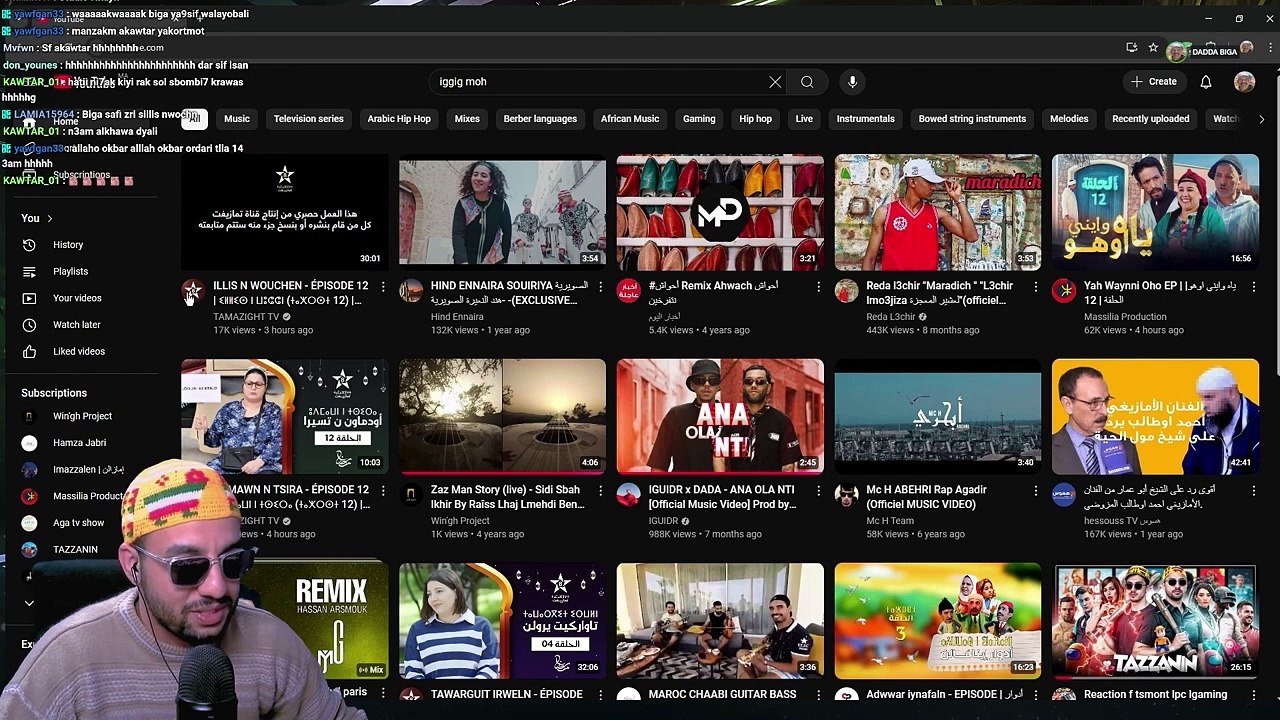Bookmark the page with the star icon
Viewport: 1280px width, 720px height.
1153,47
